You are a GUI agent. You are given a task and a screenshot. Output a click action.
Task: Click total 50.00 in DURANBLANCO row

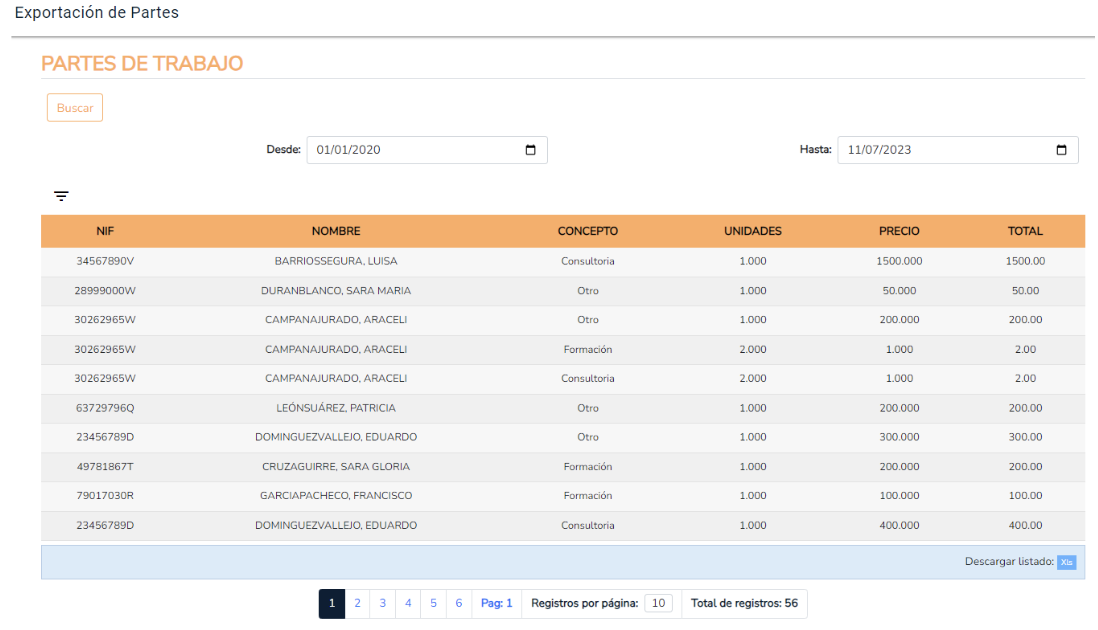(1025, 290)
